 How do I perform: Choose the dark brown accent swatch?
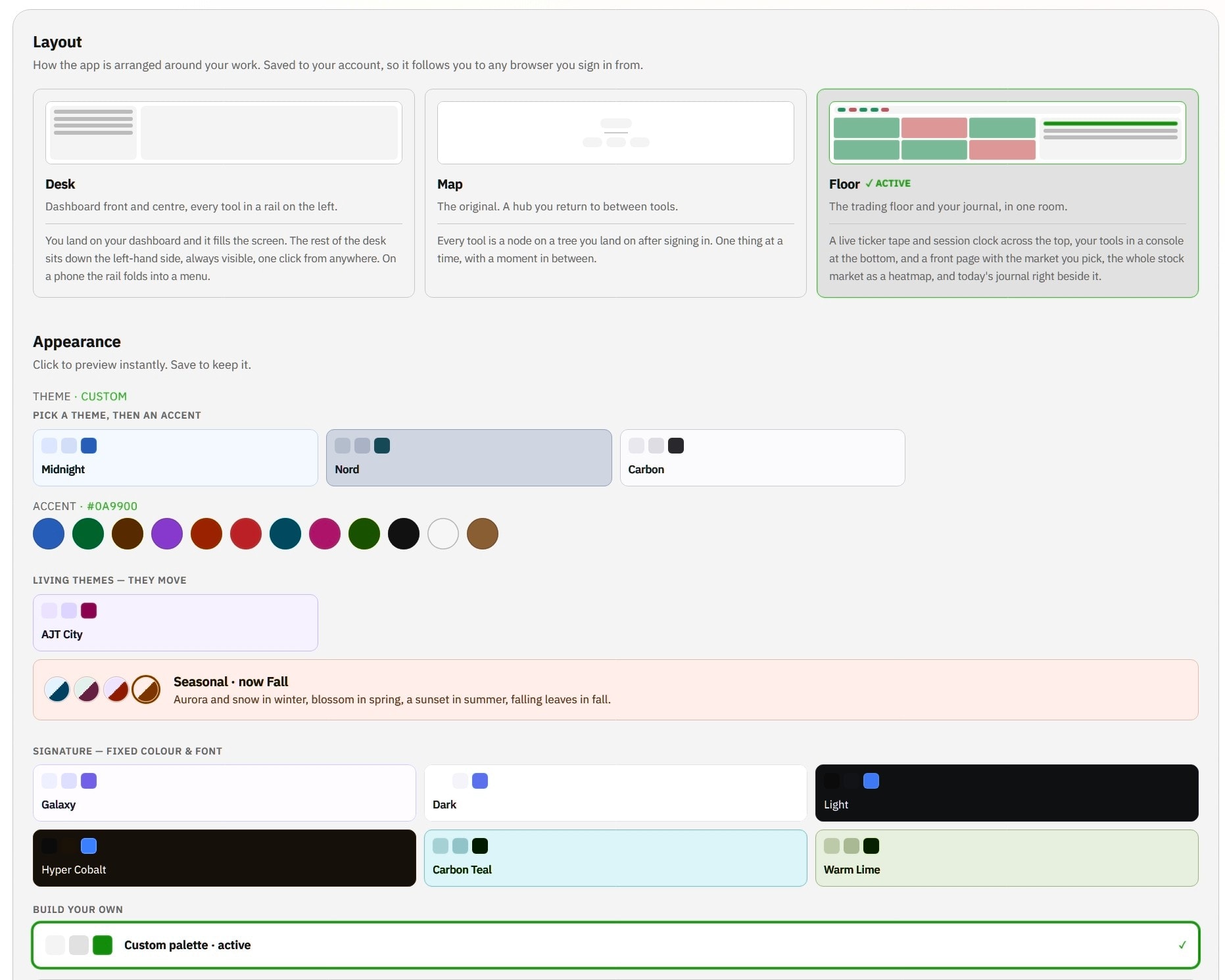(128, 534)
